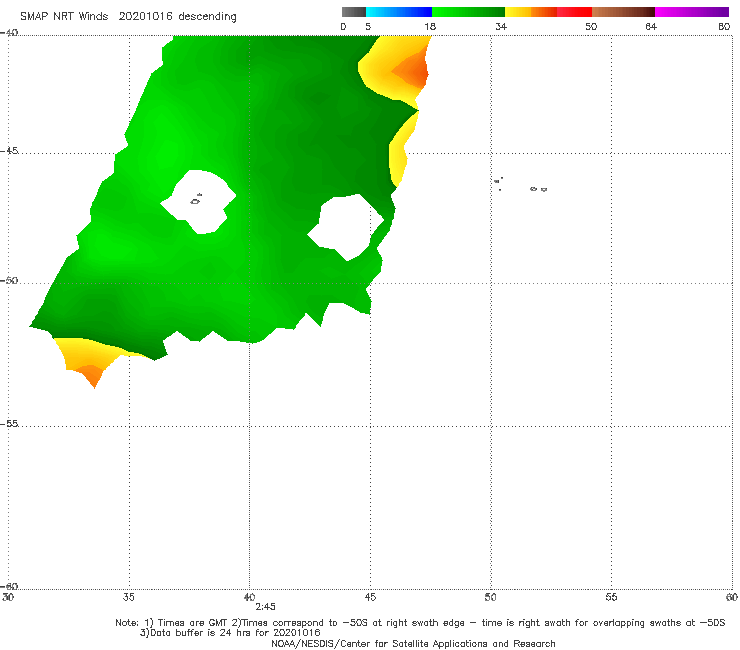
Task: Click the "NOAA/NESDIS/Center for Satellite Applications and Research" credit
Action: [413, 643]
